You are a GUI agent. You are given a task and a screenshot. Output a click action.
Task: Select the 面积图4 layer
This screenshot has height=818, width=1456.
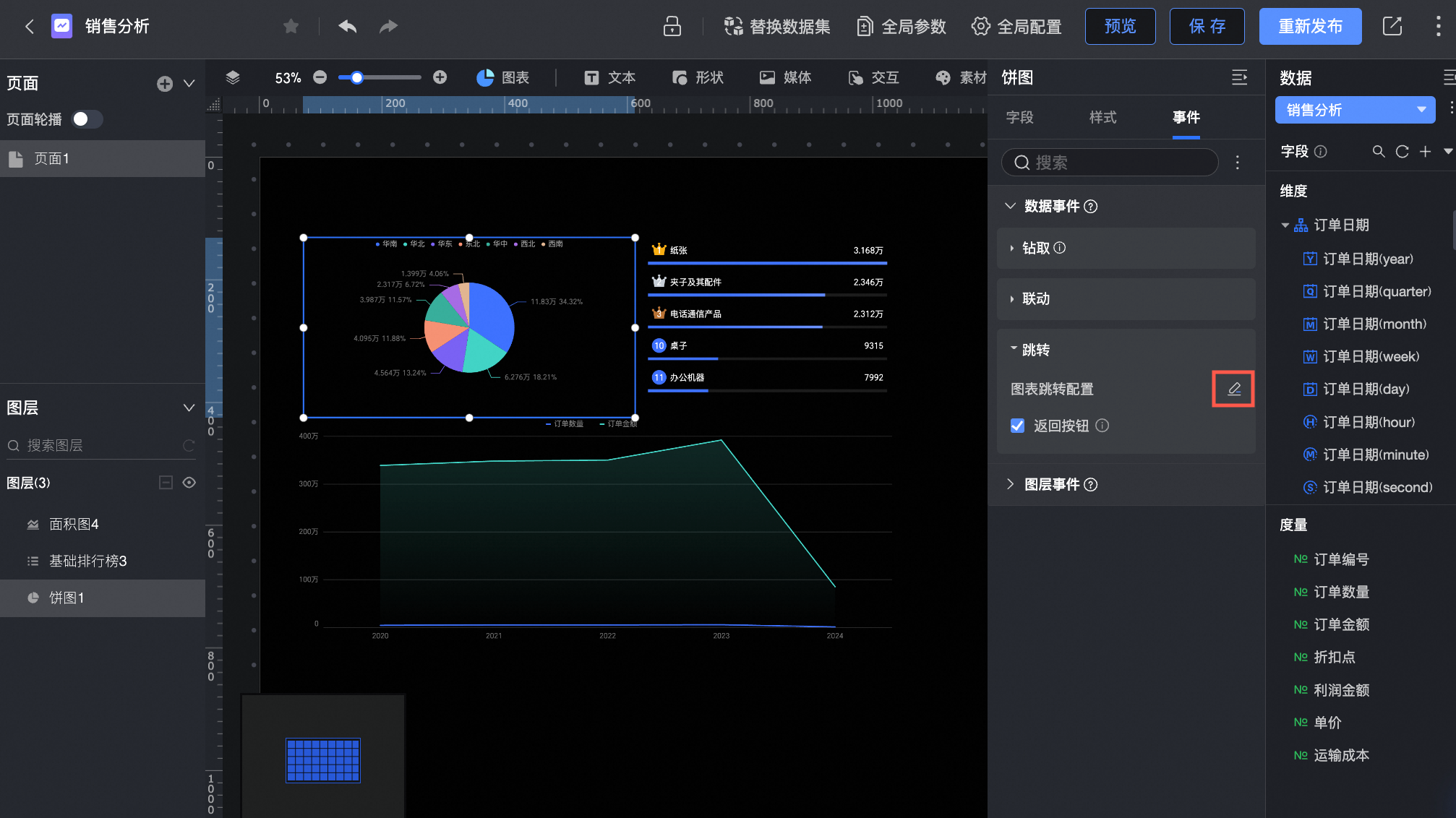tap(103, 524)
